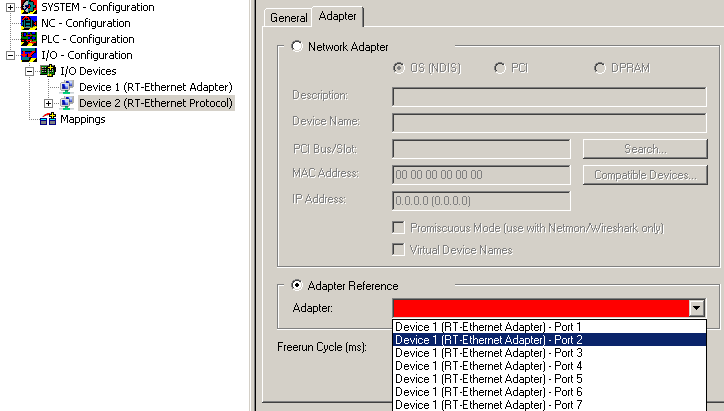Screen dimensions: 724x411
Task: Choose Device 1 (RT-Ethernet Adapter) - Port 6
Action: pos(549,392)
